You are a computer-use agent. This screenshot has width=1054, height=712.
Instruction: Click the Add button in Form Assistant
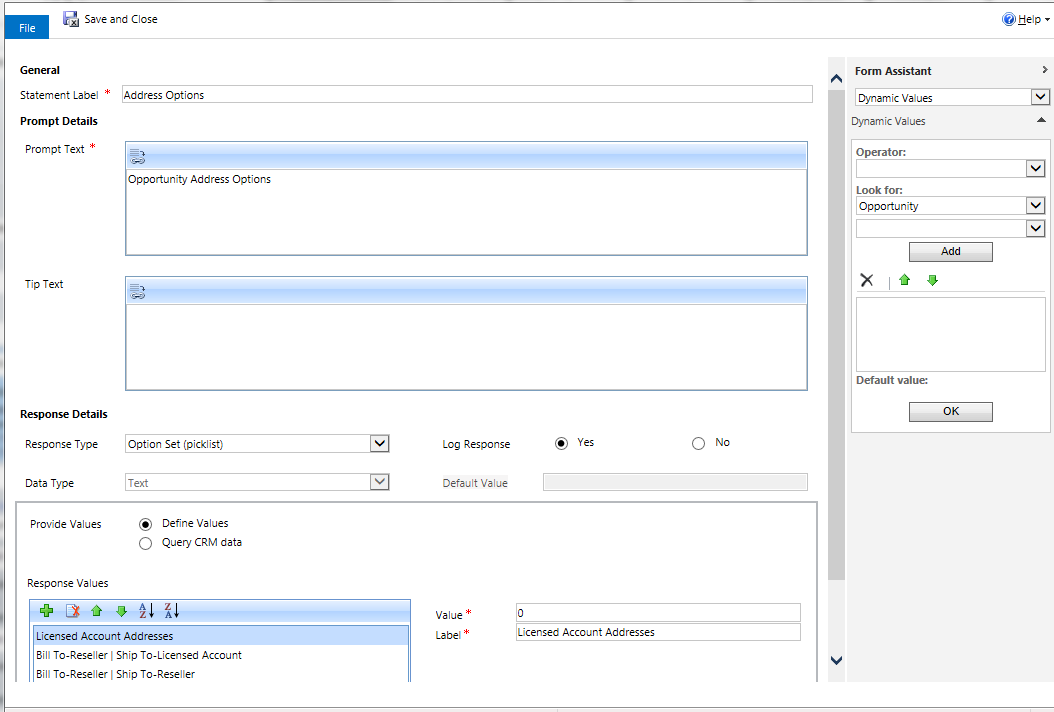coord(950,252)
